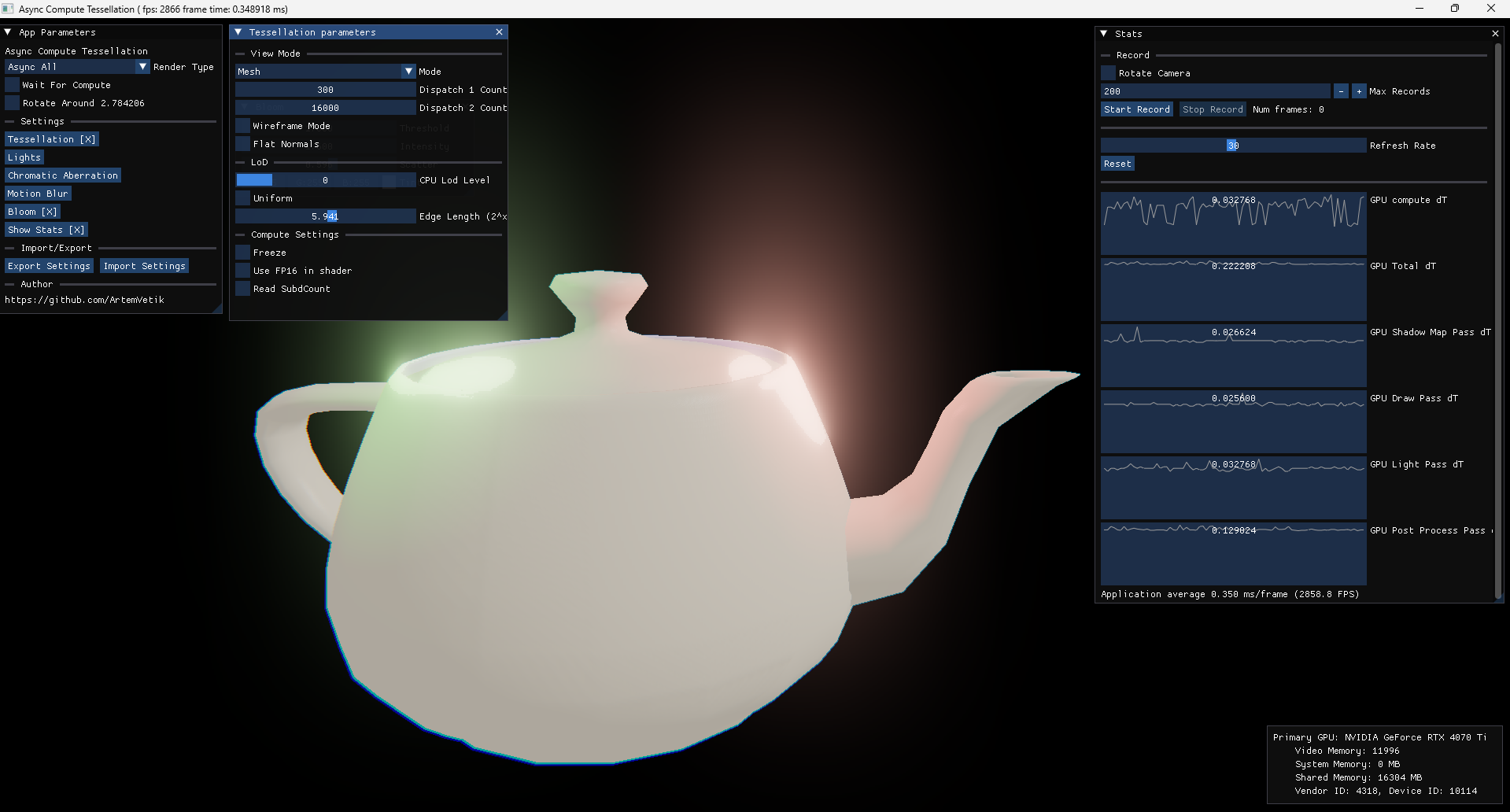Adjust the Refresh Rate slider
Screen dimensions: 1510x812
point(1233,146)
